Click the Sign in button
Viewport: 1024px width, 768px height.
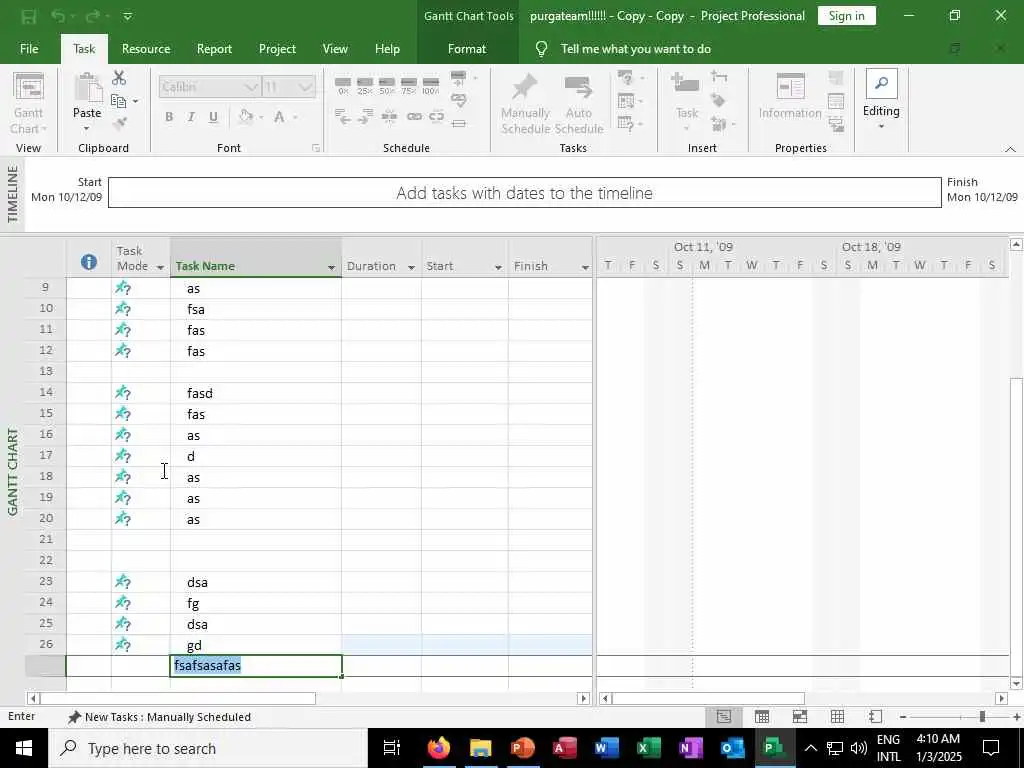pyautogui.click(x=846, y=16)
